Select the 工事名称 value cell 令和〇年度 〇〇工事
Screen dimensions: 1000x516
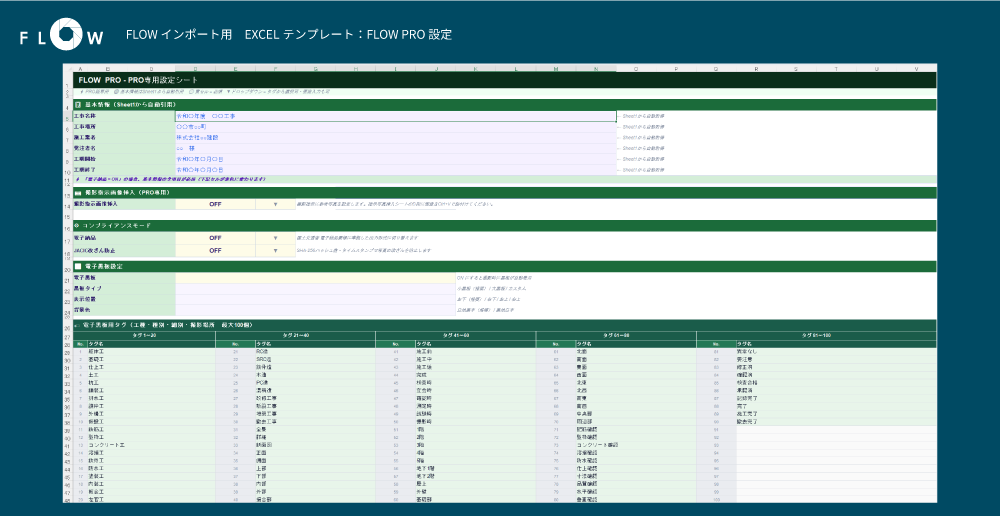[x=395, y=117]
